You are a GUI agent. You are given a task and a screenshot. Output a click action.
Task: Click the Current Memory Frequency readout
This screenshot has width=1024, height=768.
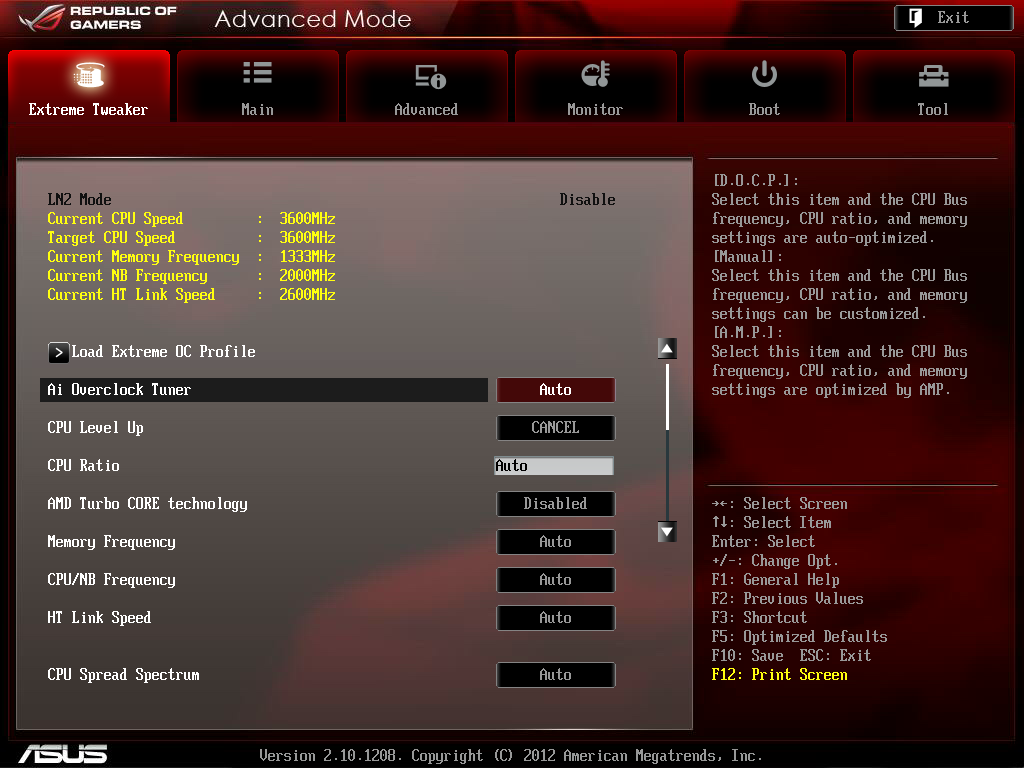(x=191, y=257)
